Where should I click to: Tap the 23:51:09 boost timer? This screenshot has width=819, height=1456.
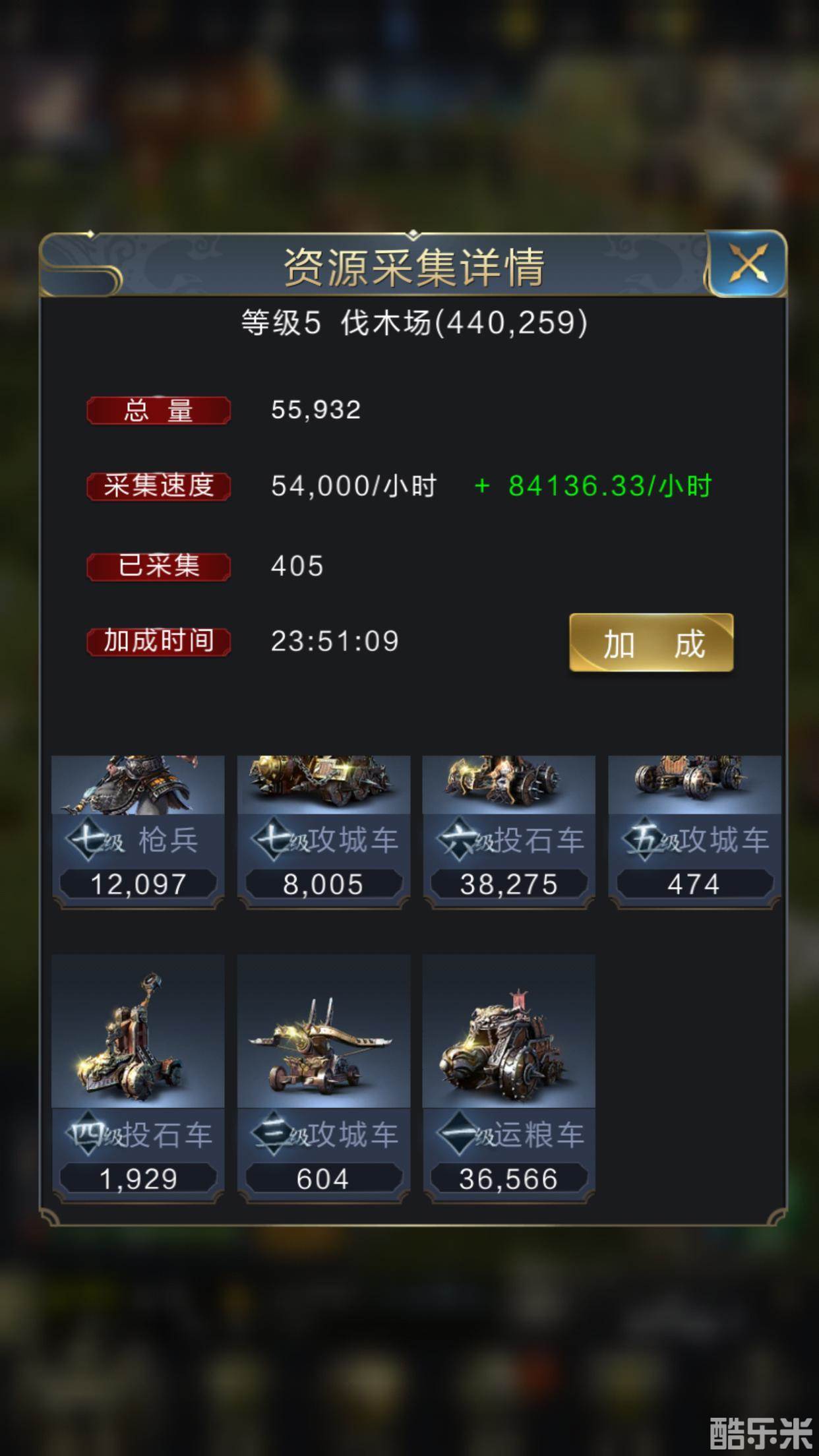[x=335, y=642]
